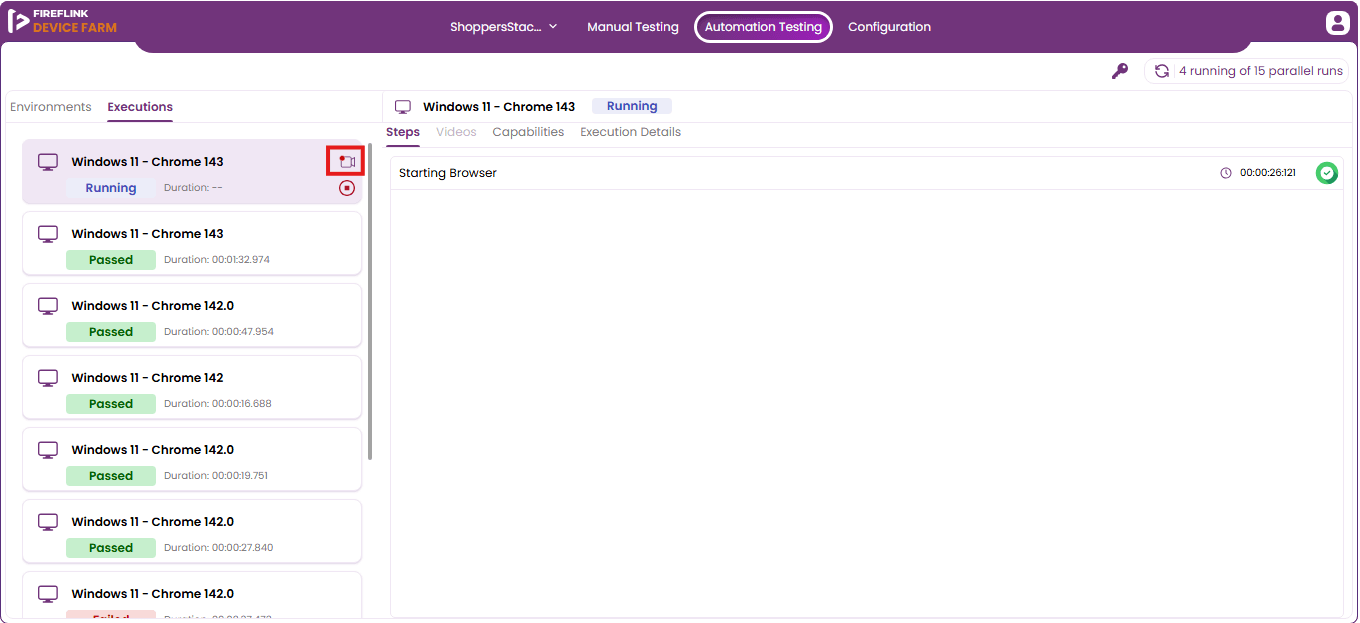The height and width of the screenshot is (623, 1360).
Task: Open the ShoppersStac project dropdown
Action: point(504,27)
